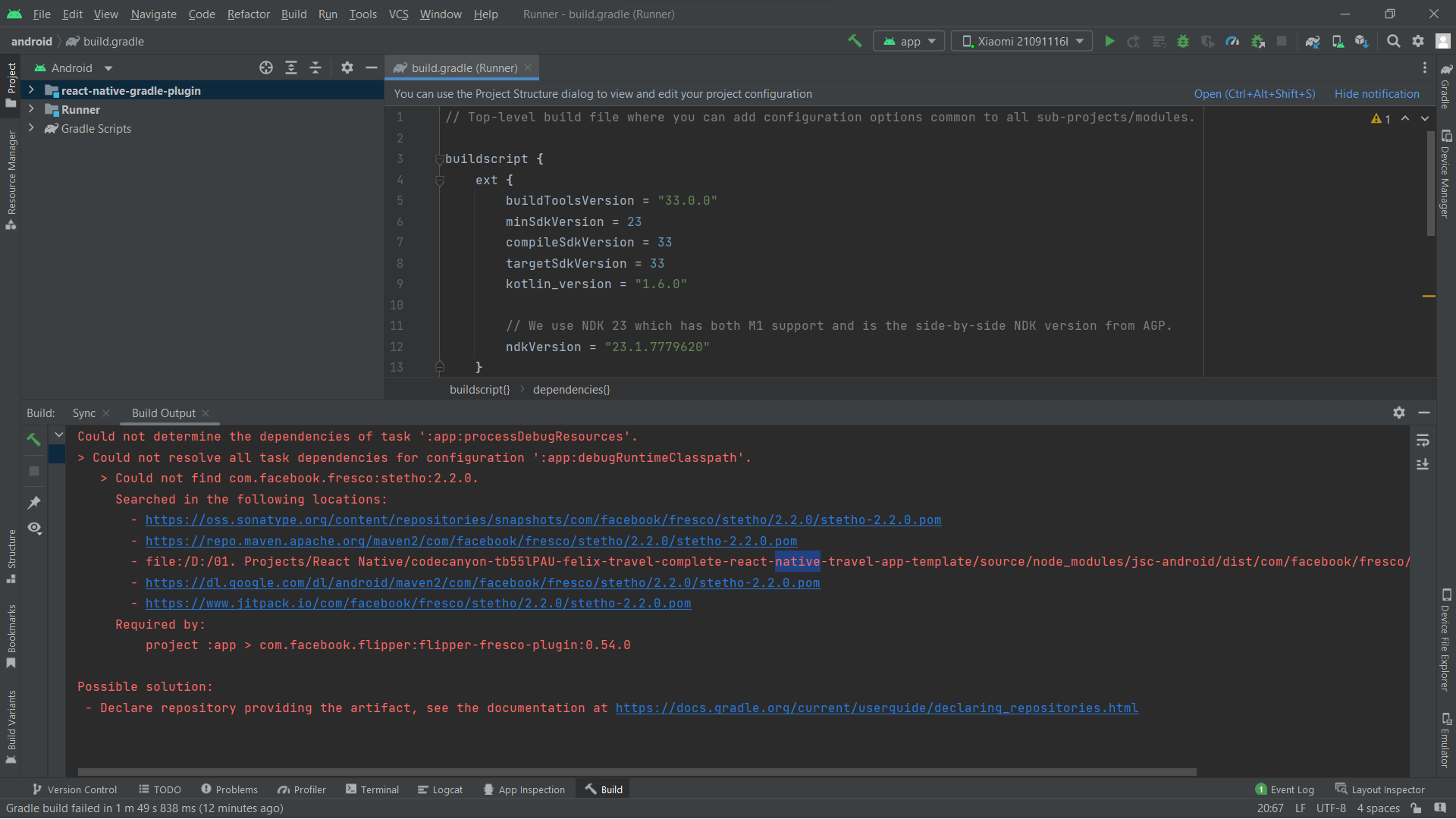This screenshot has width=1456, height=819.
Task: Click the pin tab icon in Build panel
Action: coord(34,503)
